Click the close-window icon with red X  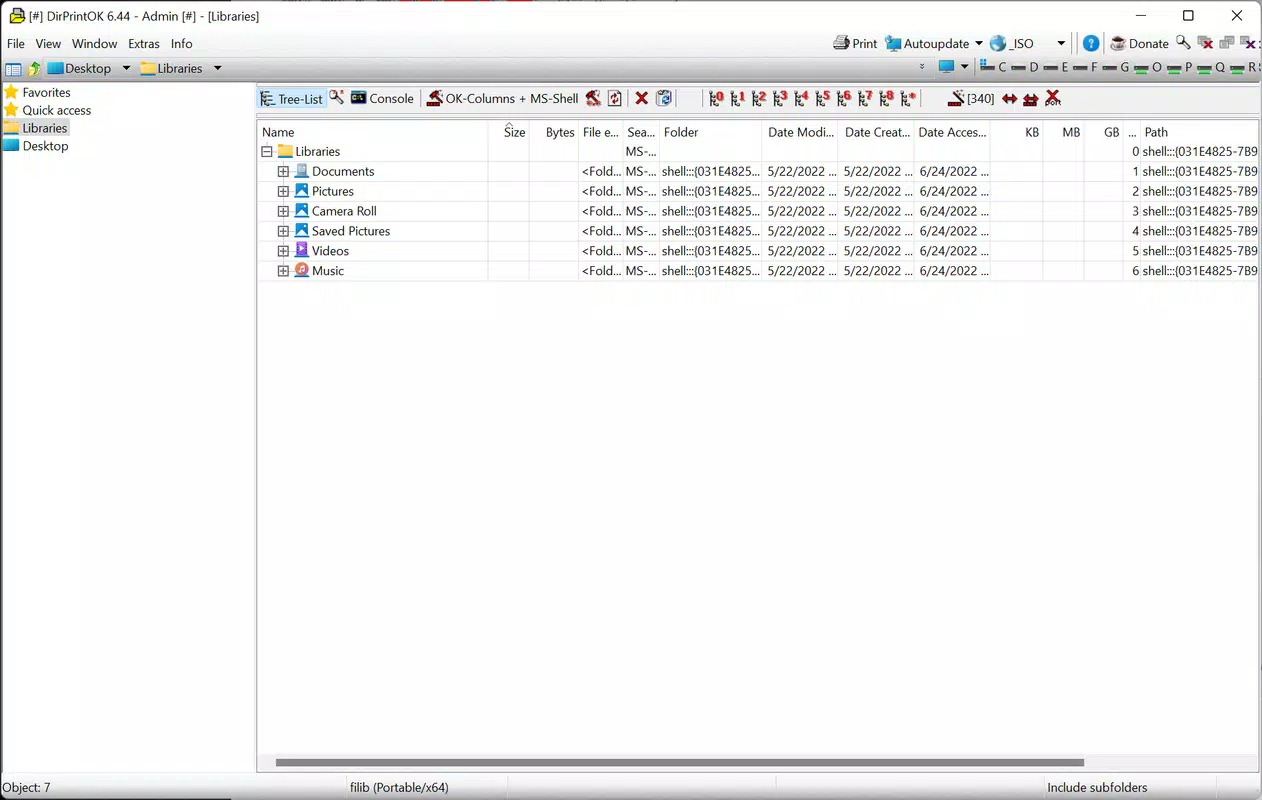(x=1205, y=43)
